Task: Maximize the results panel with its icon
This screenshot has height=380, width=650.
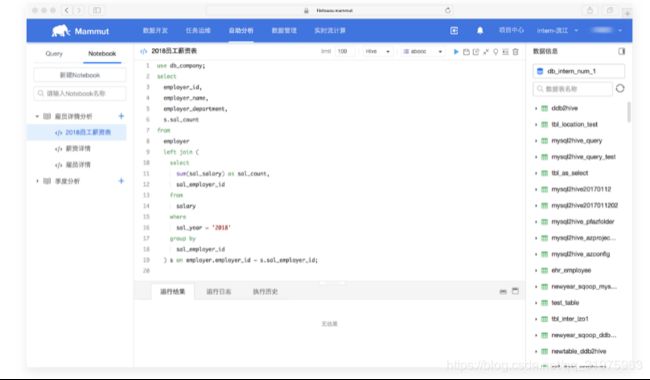Action: (515, 291)
